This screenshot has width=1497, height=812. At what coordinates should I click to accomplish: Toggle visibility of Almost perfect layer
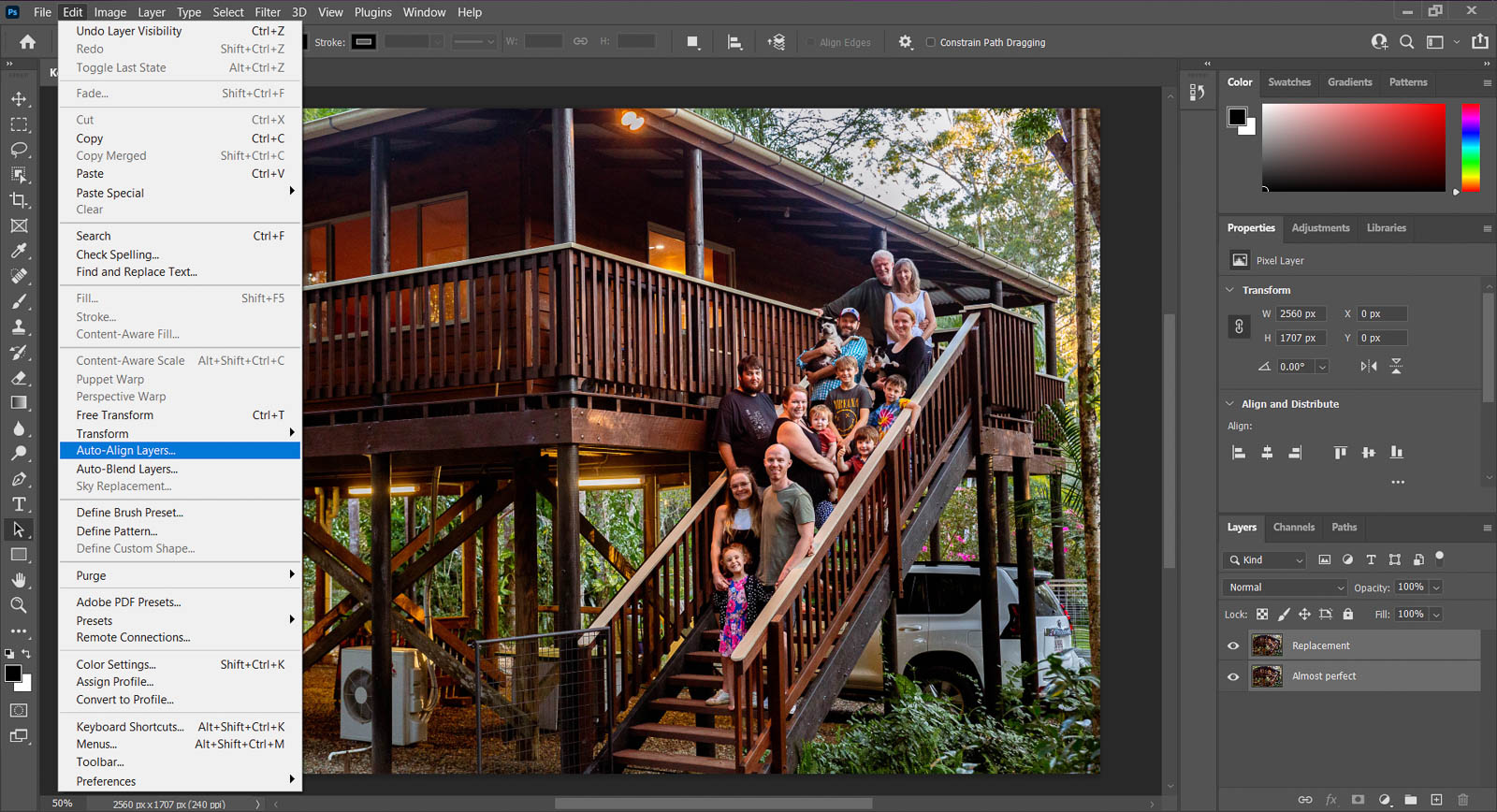click(x=1233, y=676)
